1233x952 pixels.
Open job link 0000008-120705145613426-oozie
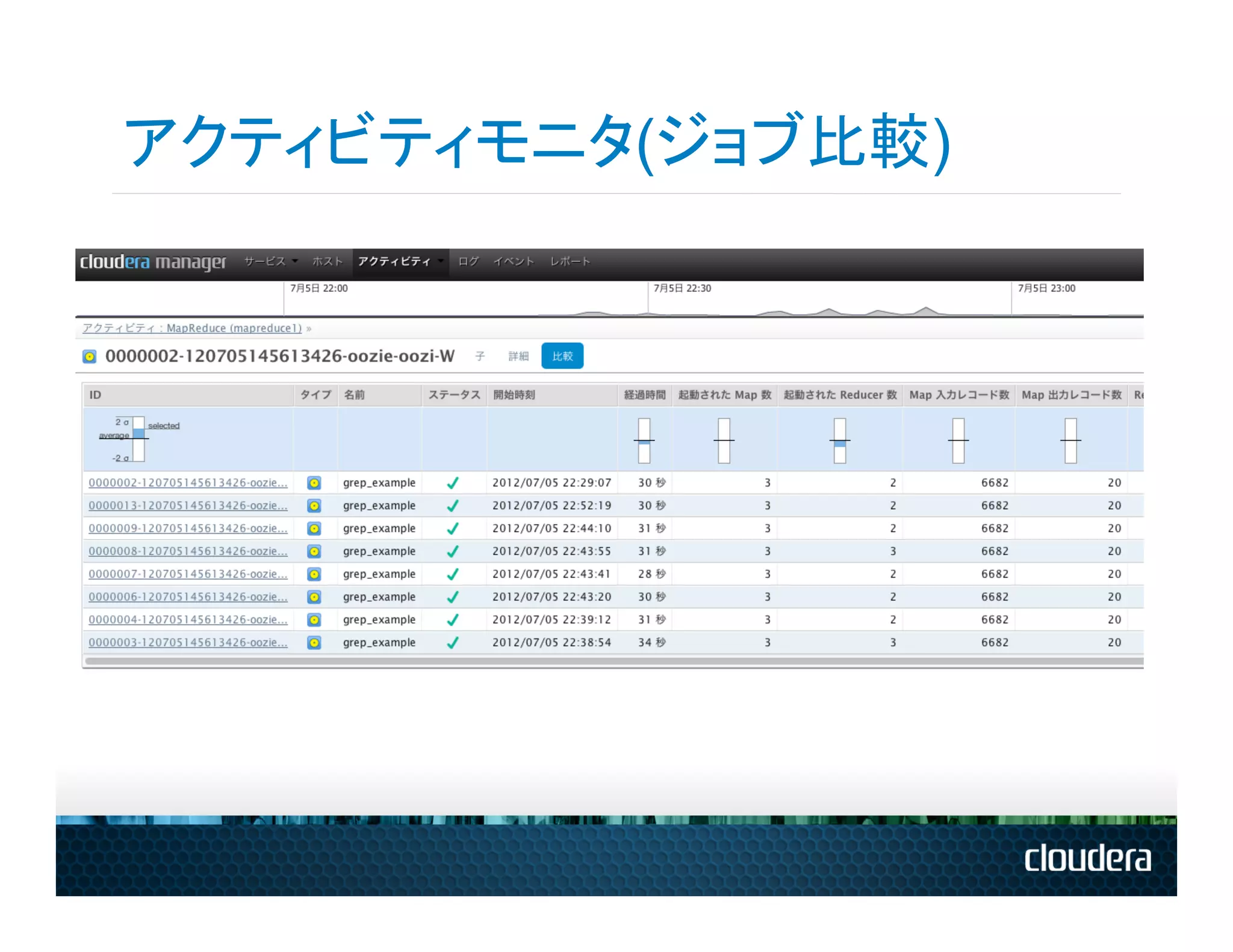pos(188,552)
